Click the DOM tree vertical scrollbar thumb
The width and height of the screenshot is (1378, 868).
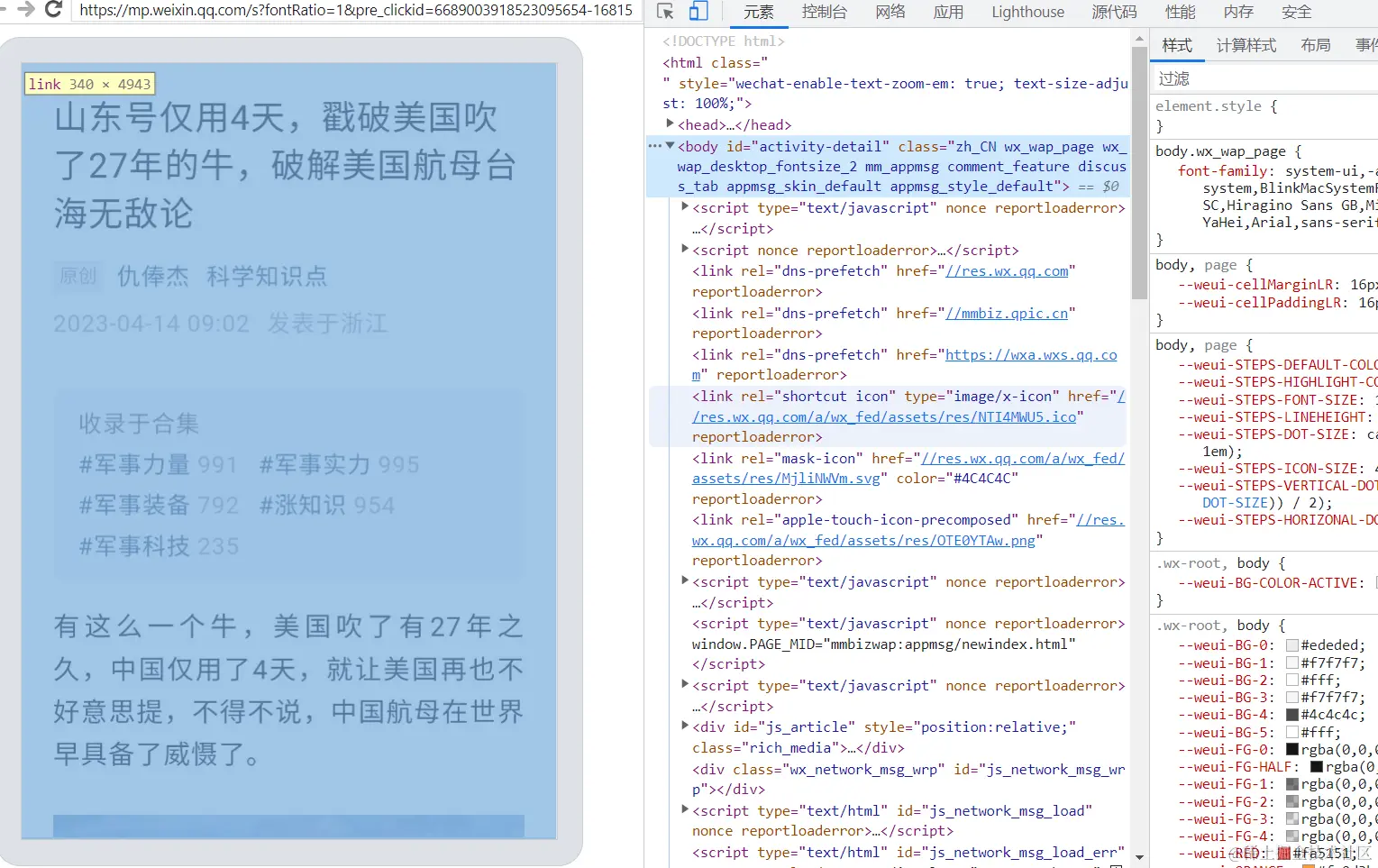1139,171
